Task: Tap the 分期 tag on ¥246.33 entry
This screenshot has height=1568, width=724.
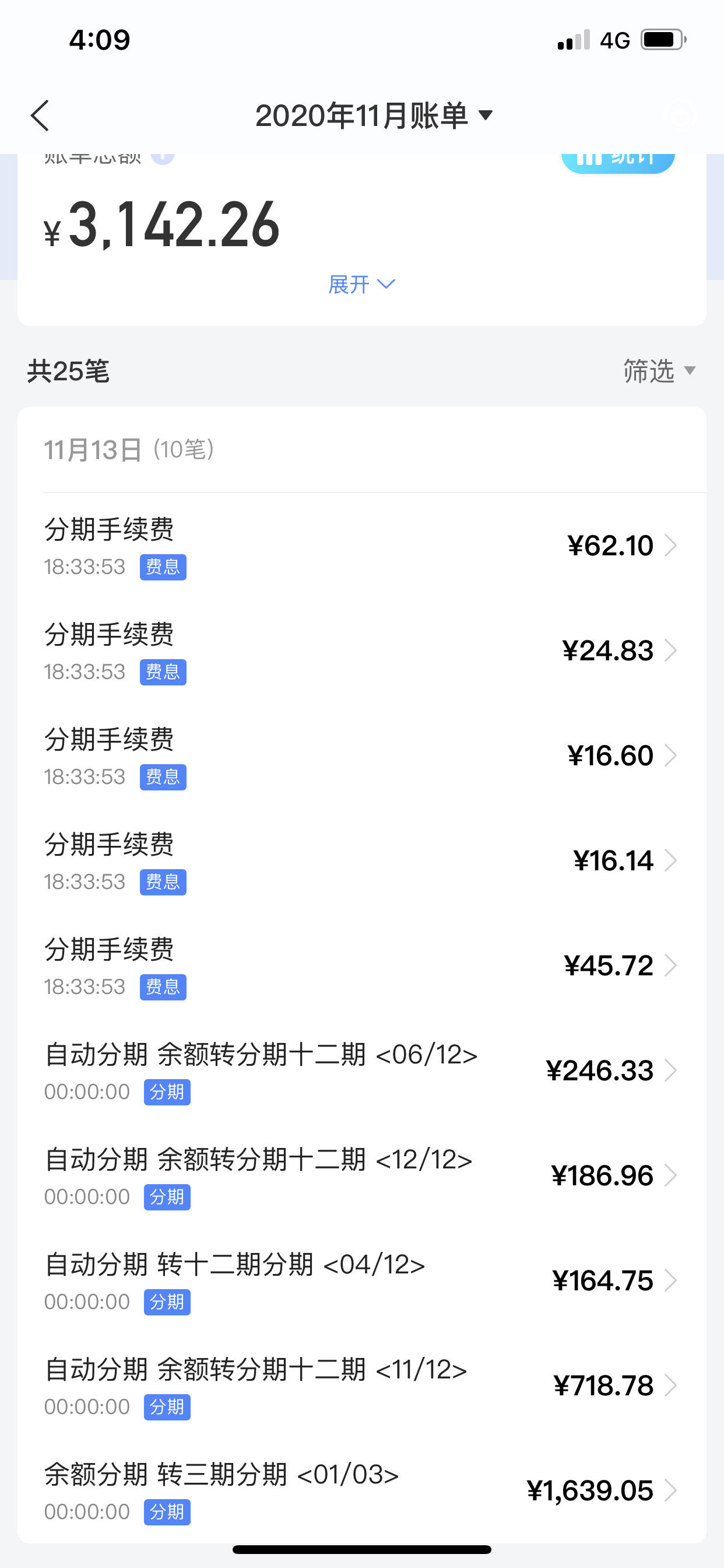Action: click(167, 1092)
